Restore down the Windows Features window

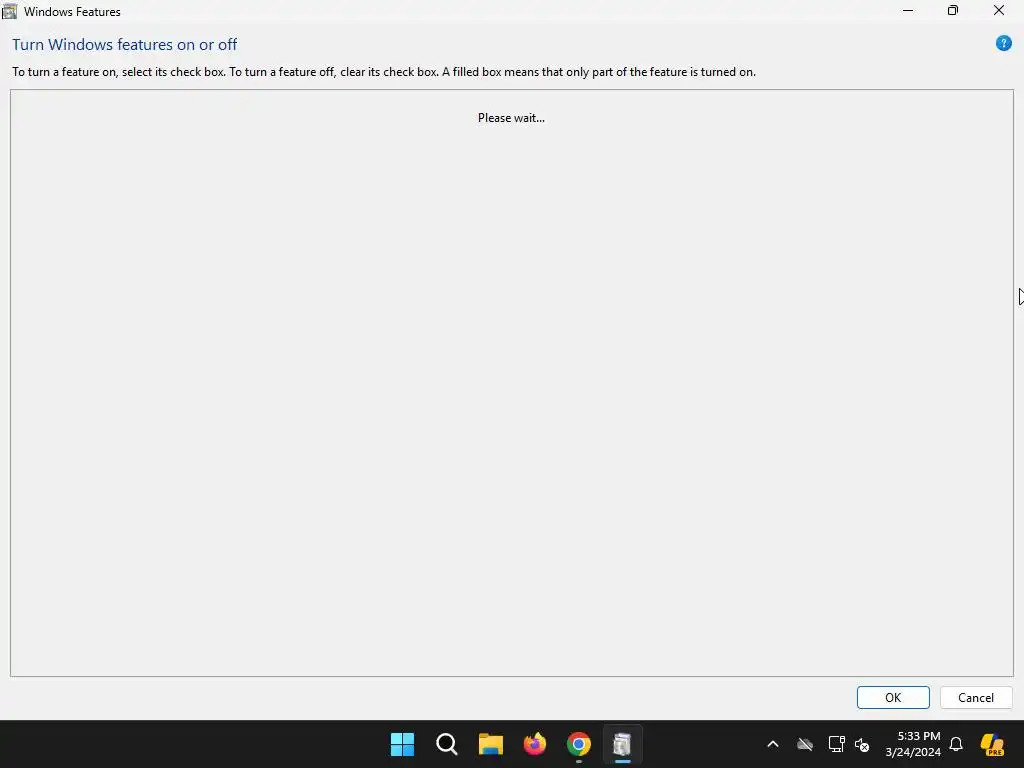click(x=953, y=10)
